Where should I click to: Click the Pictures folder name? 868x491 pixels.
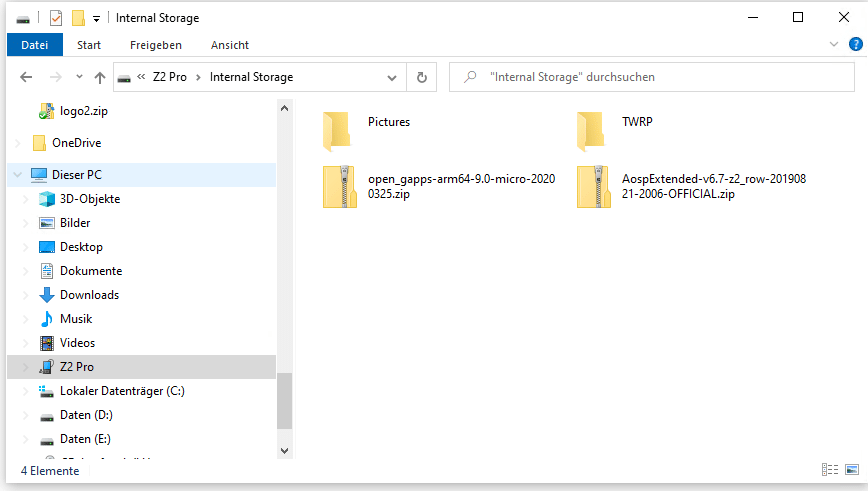389,122
